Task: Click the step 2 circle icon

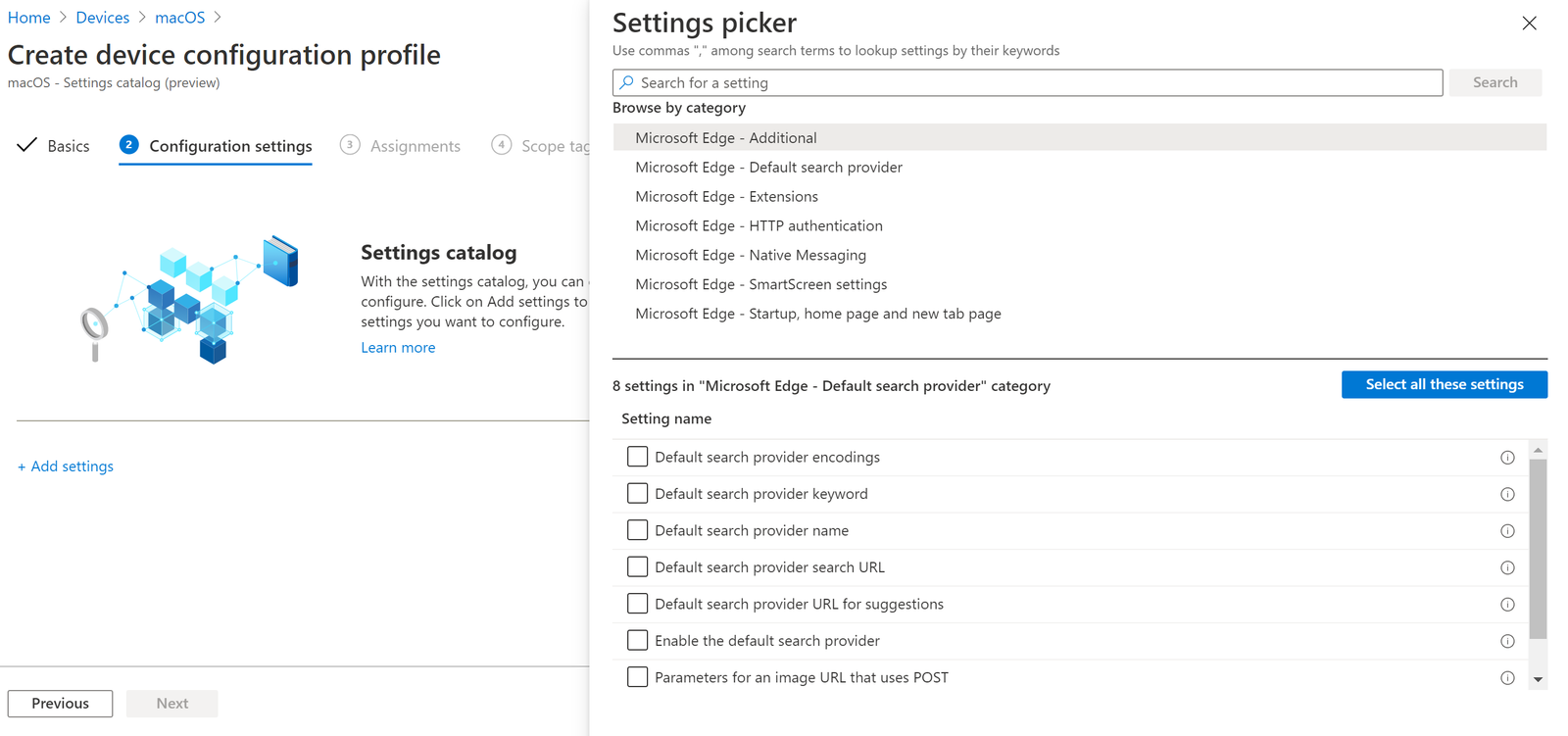Action: point(128,145)
